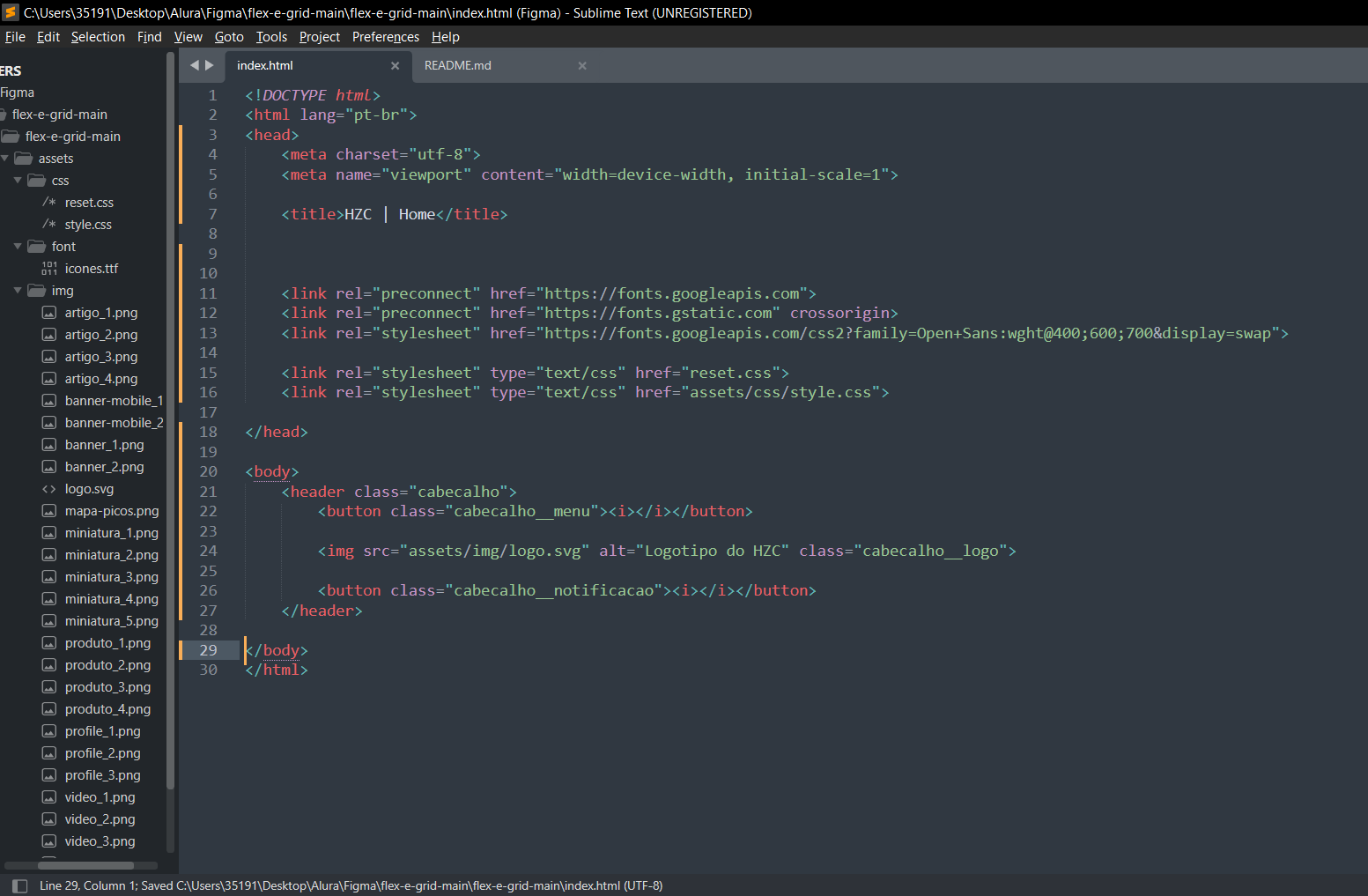This screenshot has height=896, width=1368.
Task: Click line number 15 in the gutter
Action: pyautogui.click(x=208, y=373)
